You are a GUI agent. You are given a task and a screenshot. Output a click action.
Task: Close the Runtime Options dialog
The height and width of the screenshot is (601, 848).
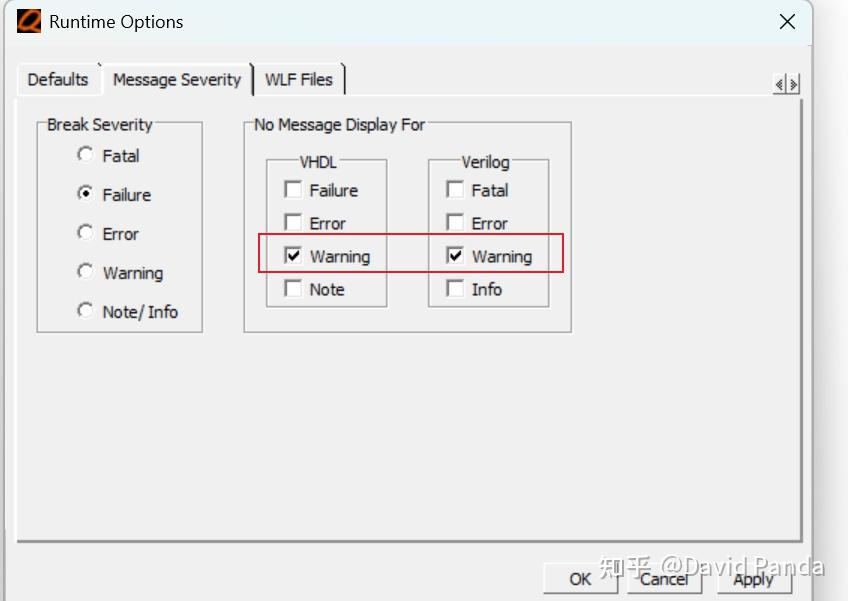tap(787, 22)
